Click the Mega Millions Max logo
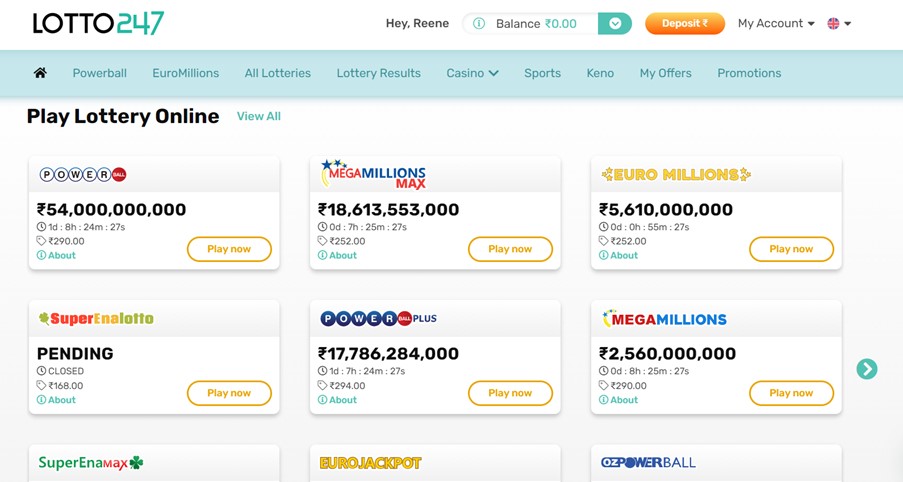Screen dimensions: 903x482 coord(374,174)
